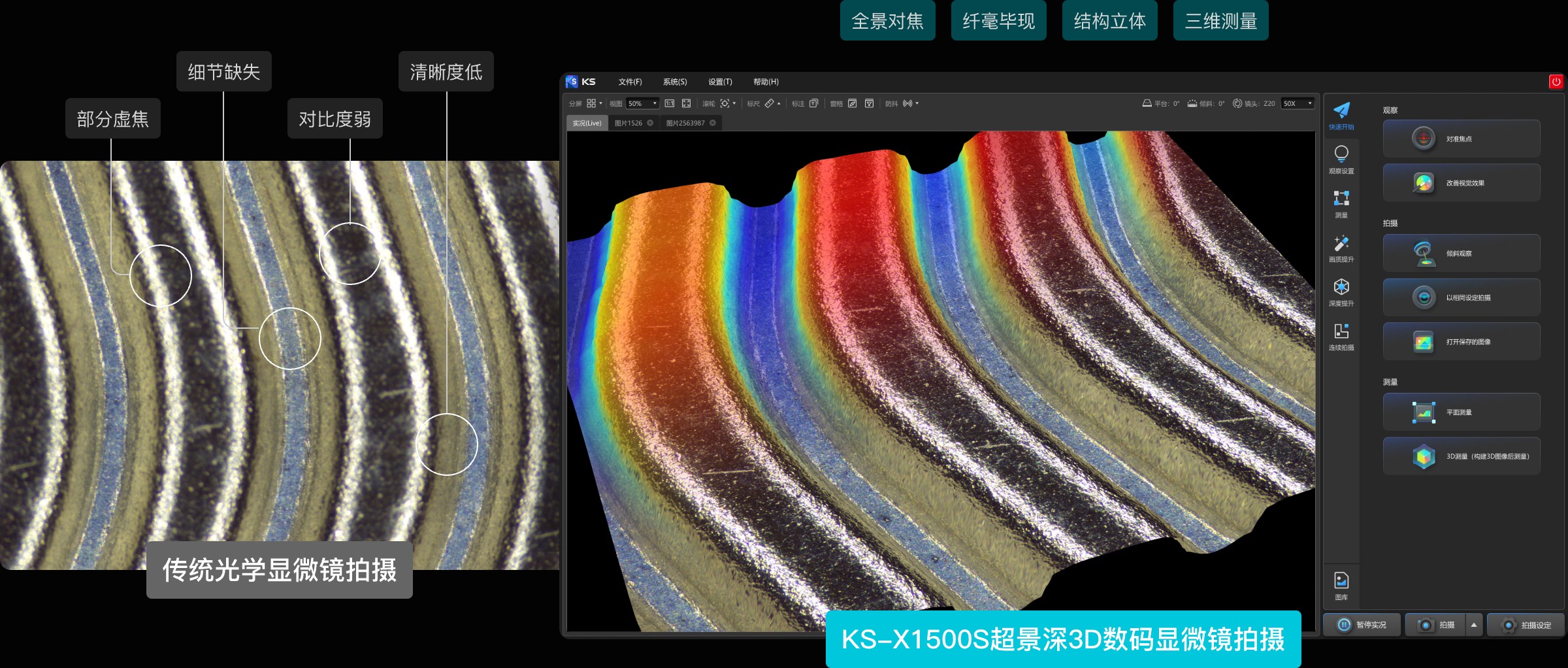The image size is (1568, 668).
Task: Open 拍摄设定 capture settings
Action: pyautogui.click(x=1526, y=625)
